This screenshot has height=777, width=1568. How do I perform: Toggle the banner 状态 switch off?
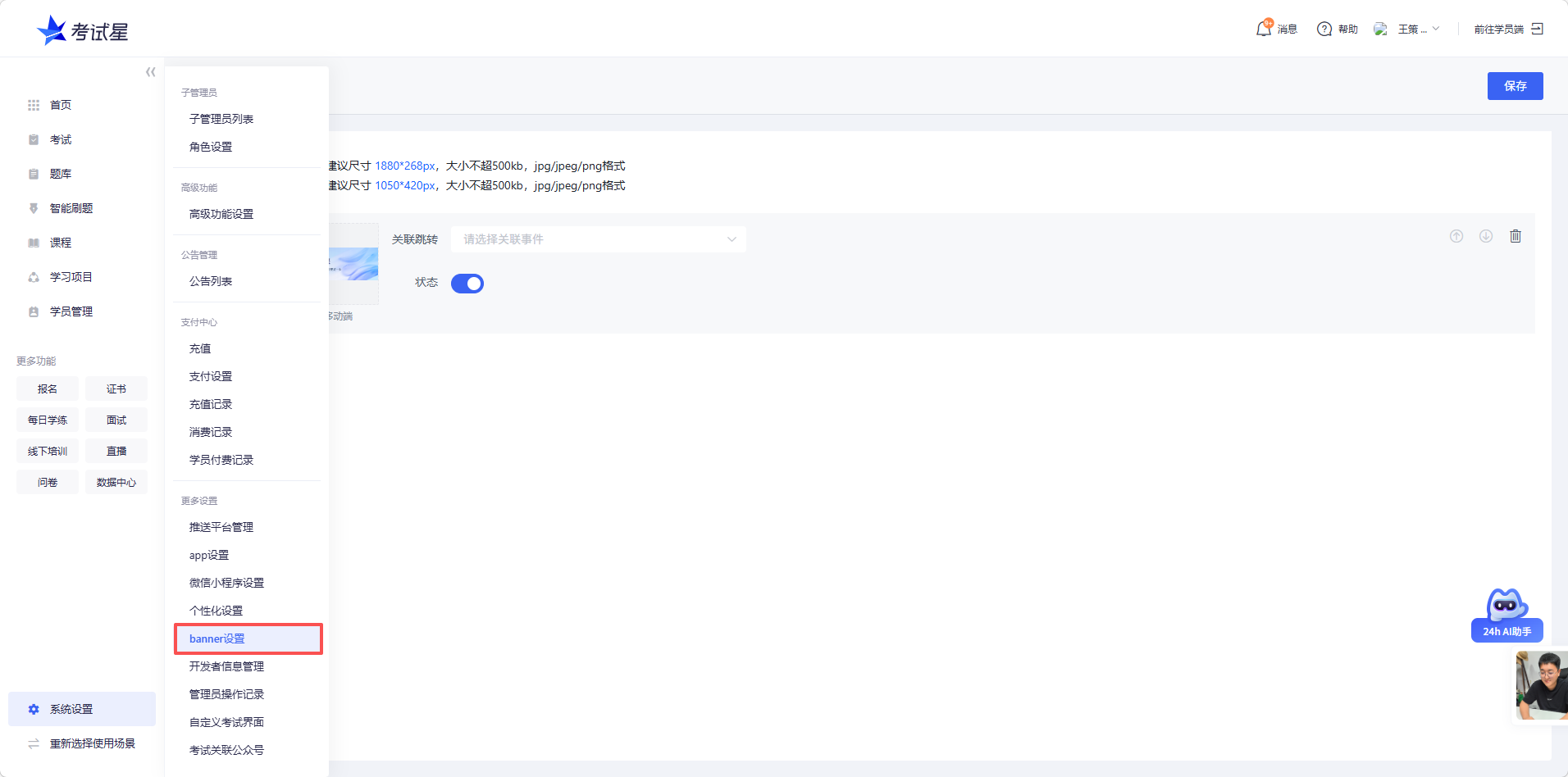(x=467, y=284)
